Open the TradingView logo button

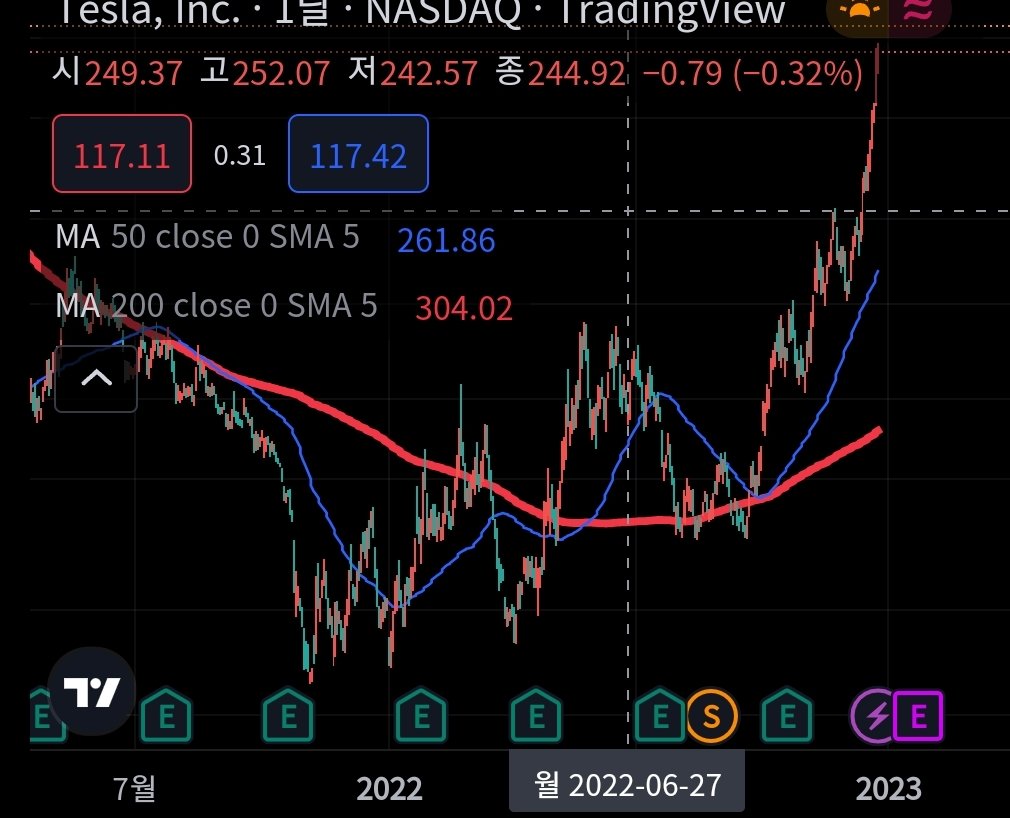pos(91,691)
